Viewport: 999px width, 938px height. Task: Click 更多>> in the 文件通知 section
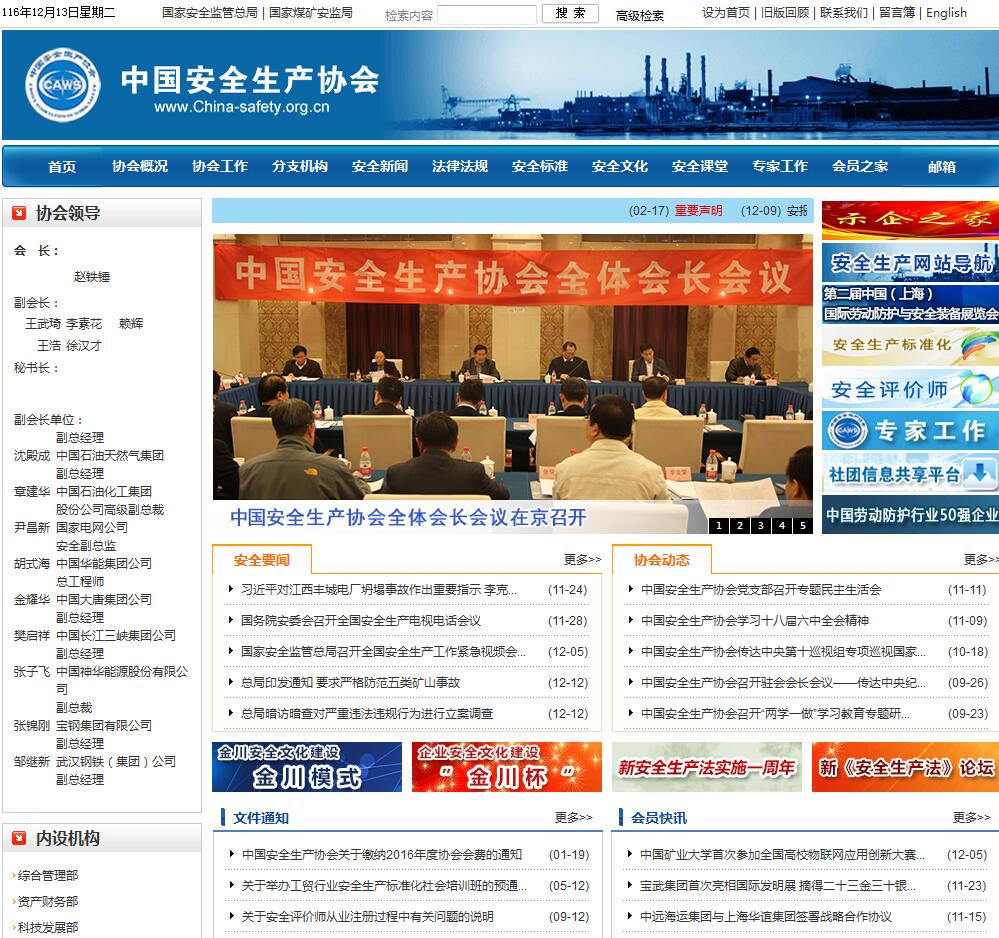(573, 817)
